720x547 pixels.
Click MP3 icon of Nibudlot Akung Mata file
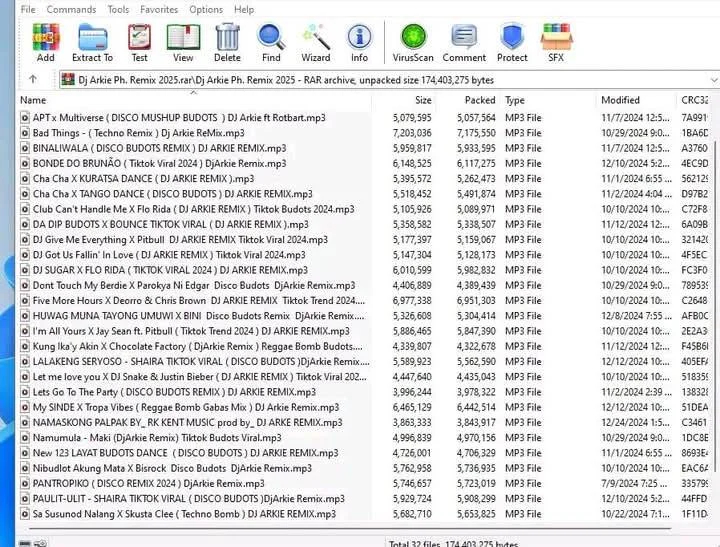25,468
